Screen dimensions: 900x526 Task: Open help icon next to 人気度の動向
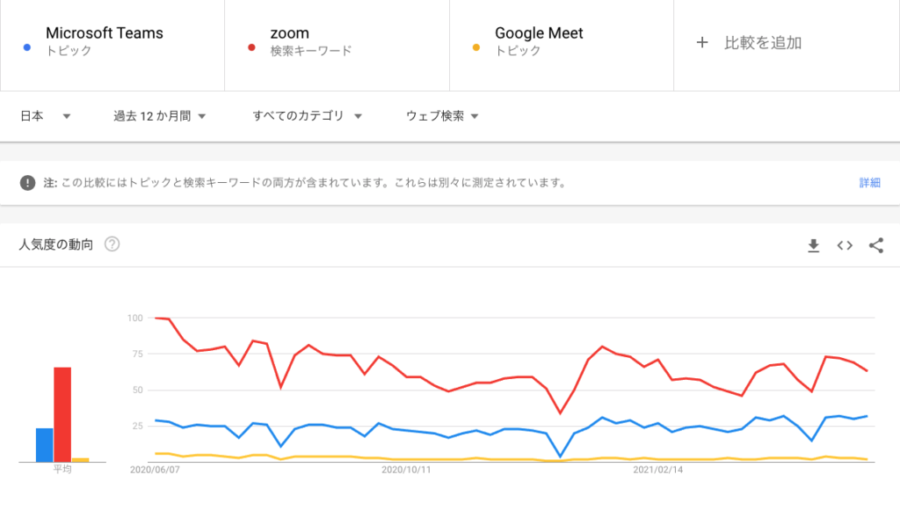tap(112, 245)
